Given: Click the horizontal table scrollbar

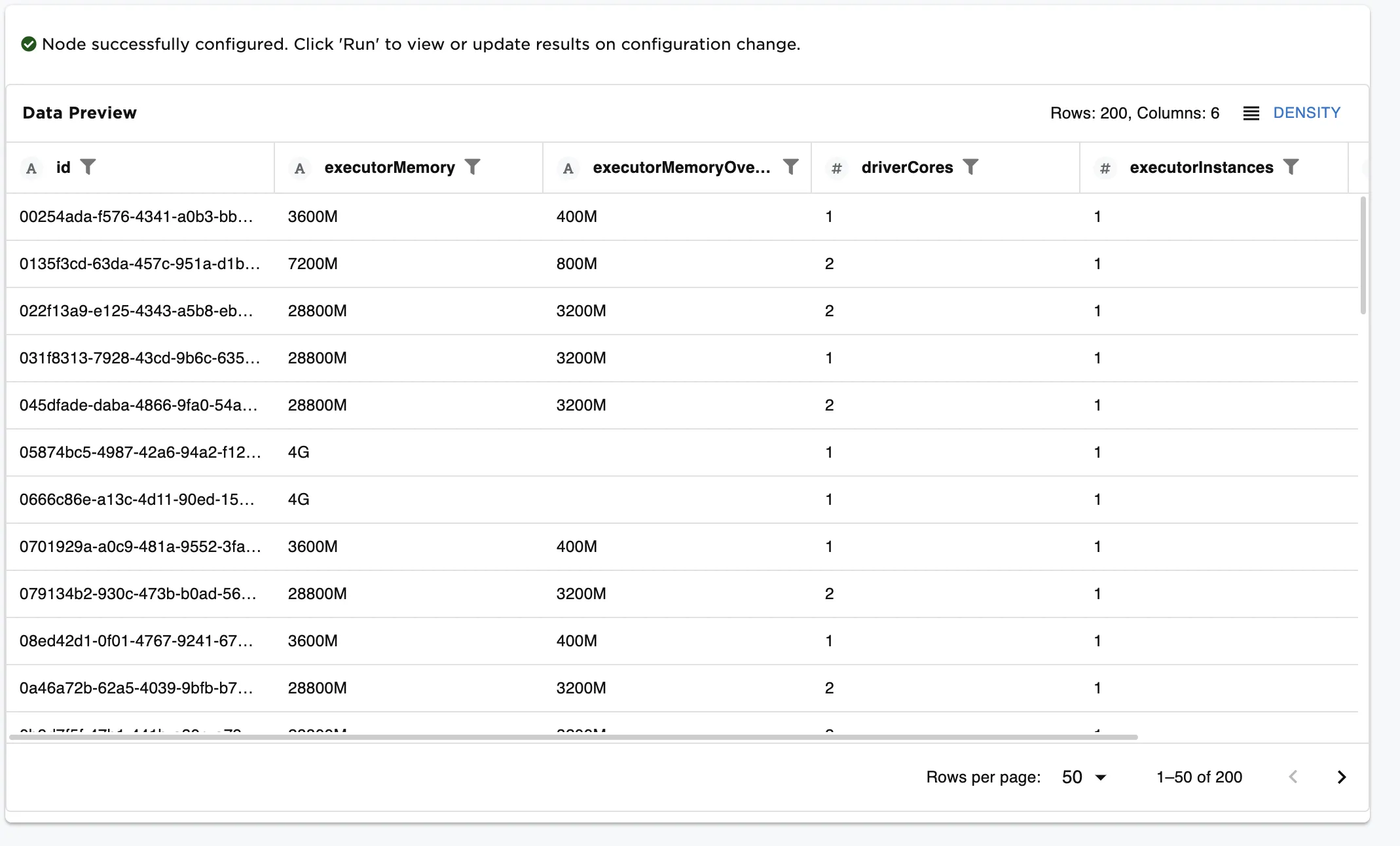Looking at the screenshot, I should pyautogui.click(x=573, y=737).
